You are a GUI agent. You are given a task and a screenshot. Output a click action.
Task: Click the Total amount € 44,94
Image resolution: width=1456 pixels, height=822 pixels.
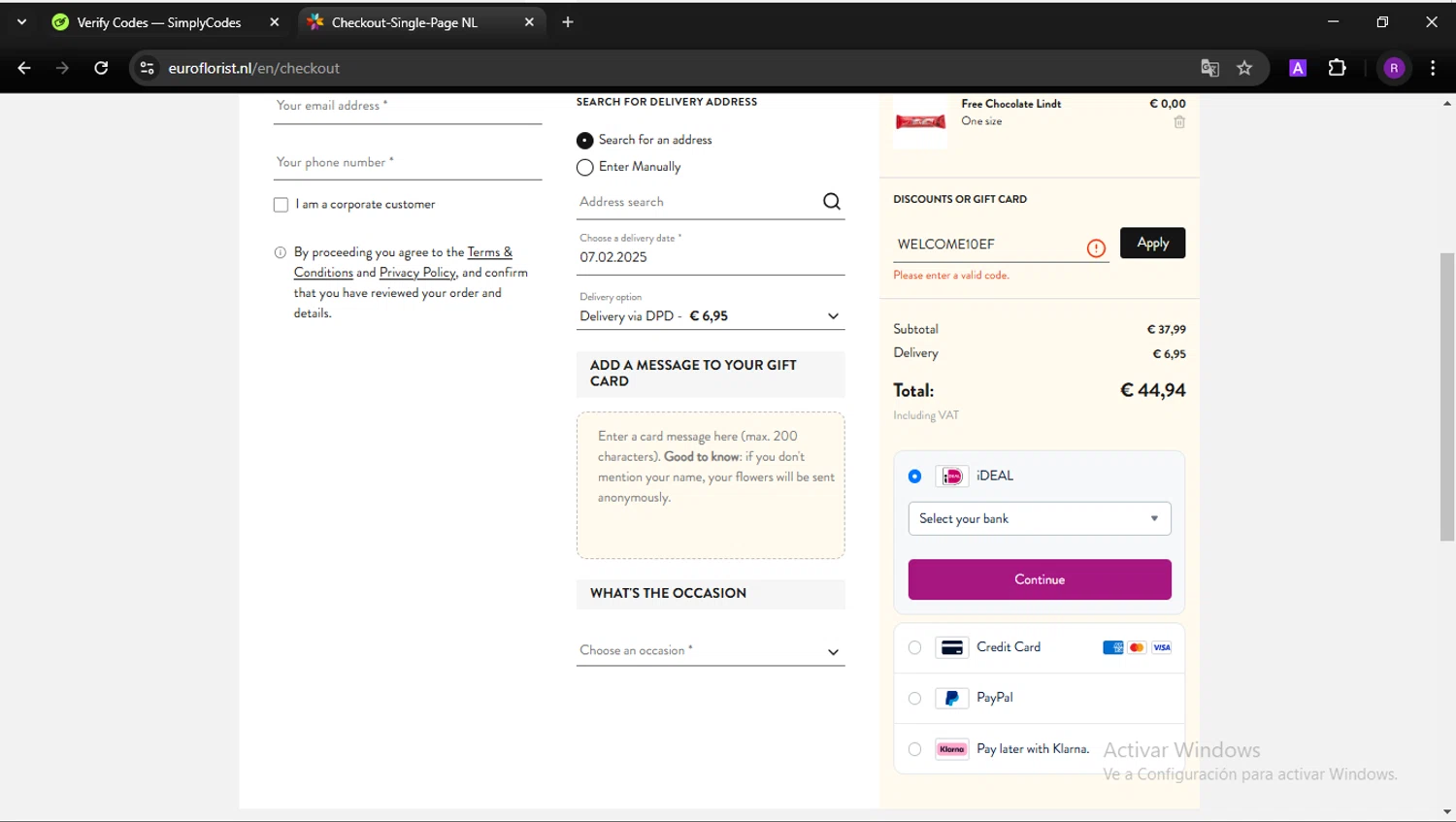1152,390
